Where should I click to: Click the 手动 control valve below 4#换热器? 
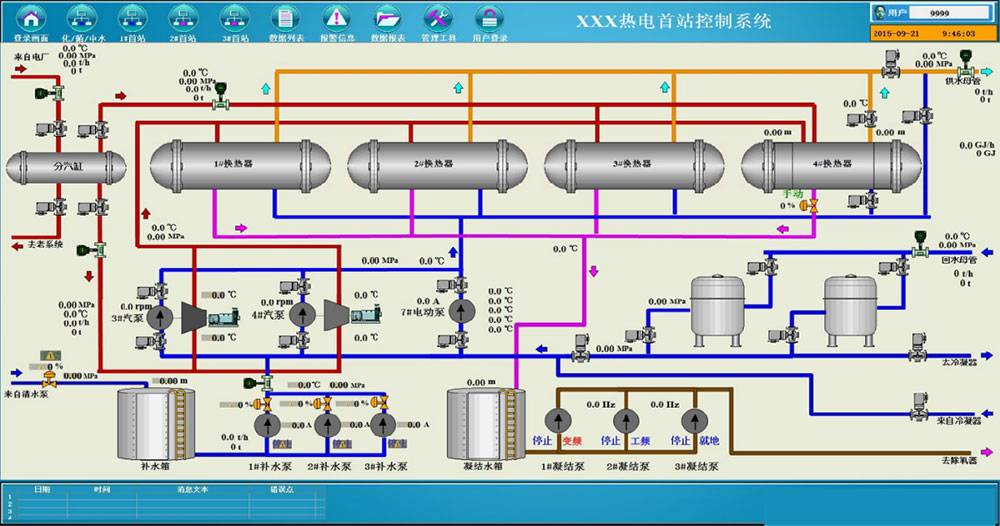tap(809, 205)
